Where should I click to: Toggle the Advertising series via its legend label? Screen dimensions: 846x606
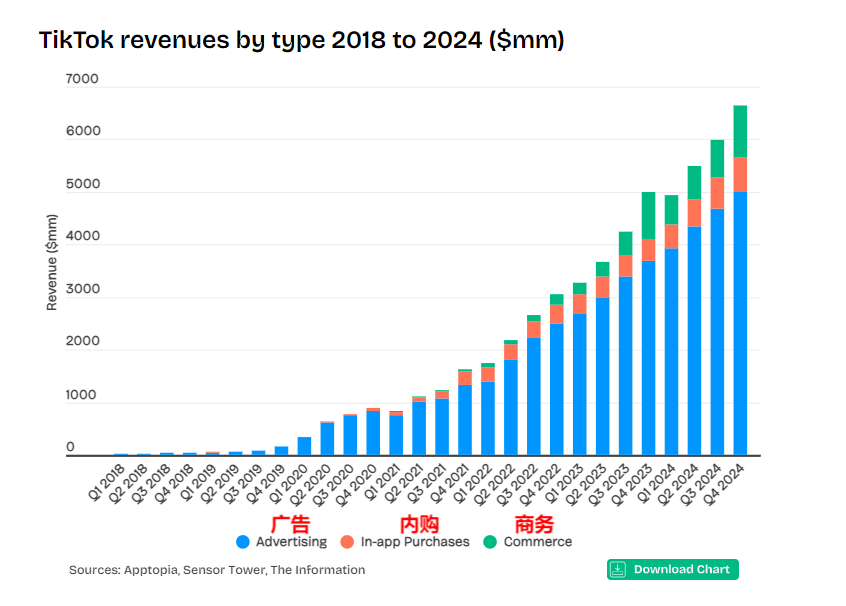(291, 542)
